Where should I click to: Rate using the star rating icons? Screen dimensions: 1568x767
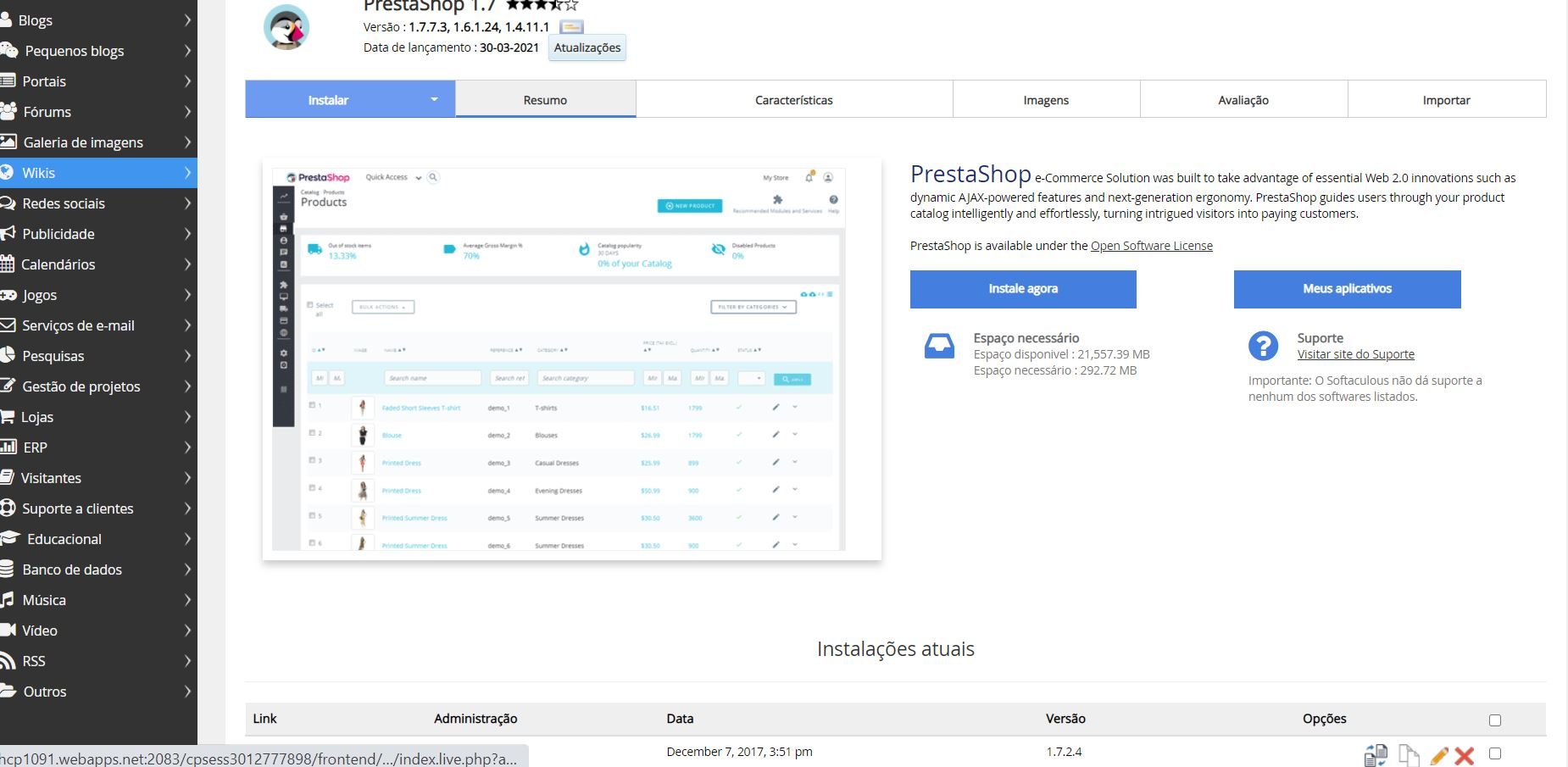(x=542, y=5)
